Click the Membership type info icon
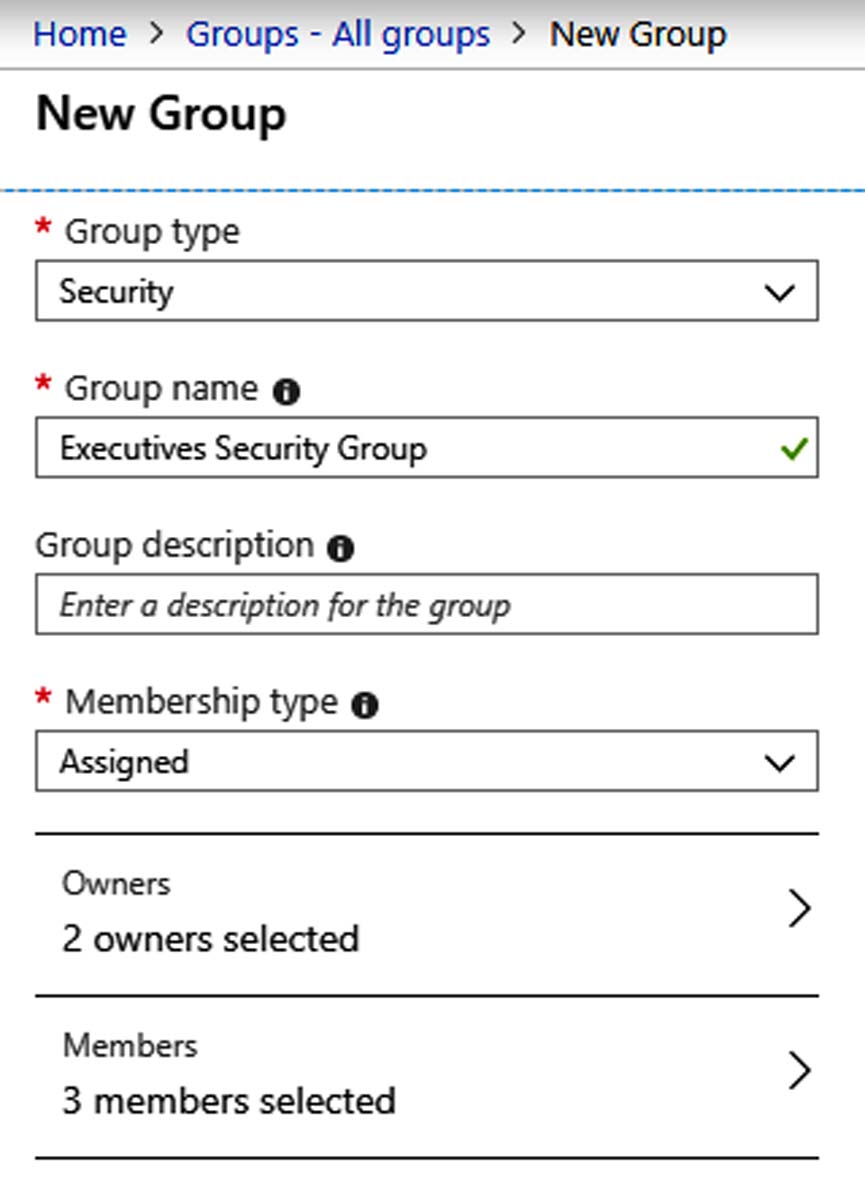The image size is (865, 1200). click(x=365, y=705)
